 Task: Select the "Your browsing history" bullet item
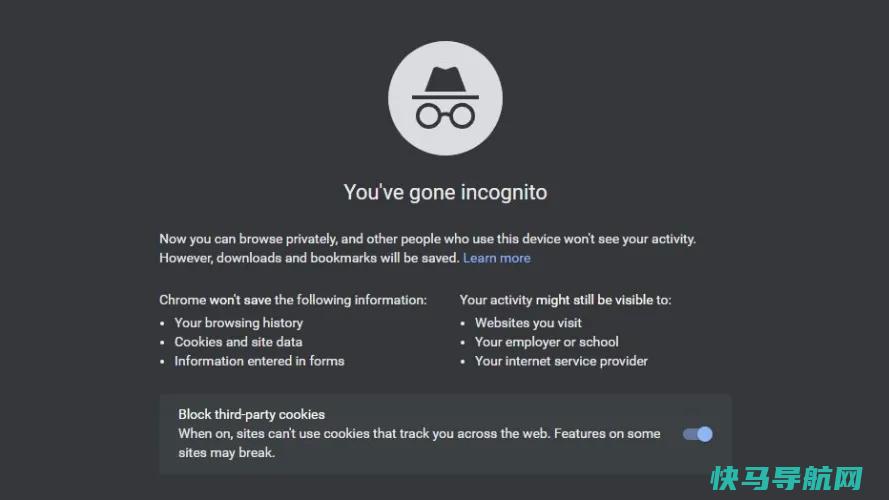click(239, 323)
